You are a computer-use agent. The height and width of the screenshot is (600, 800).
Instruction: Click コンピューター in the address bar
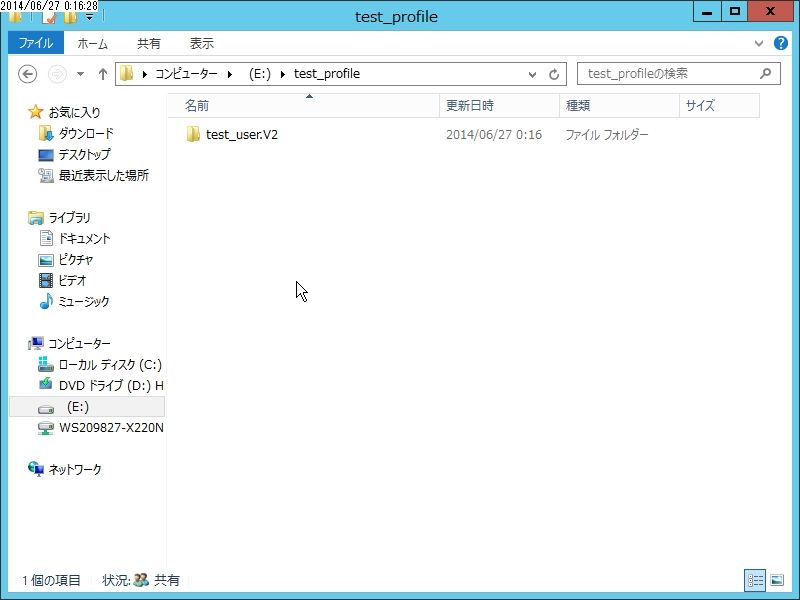point(186,74)
